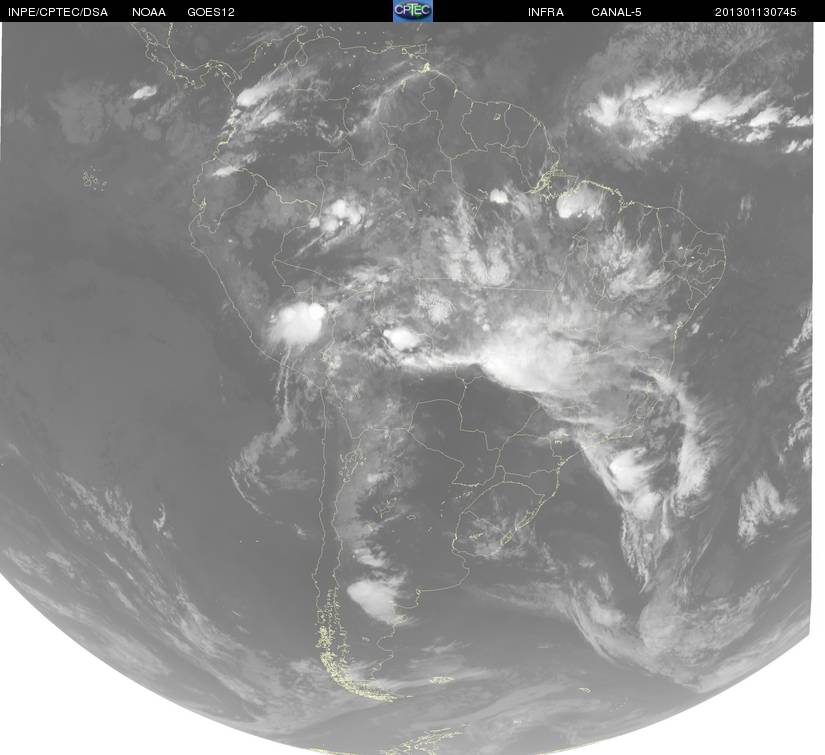Click the CPTEC logo in header
This screenshot has width=825, height=755.
tap(413, 11)
